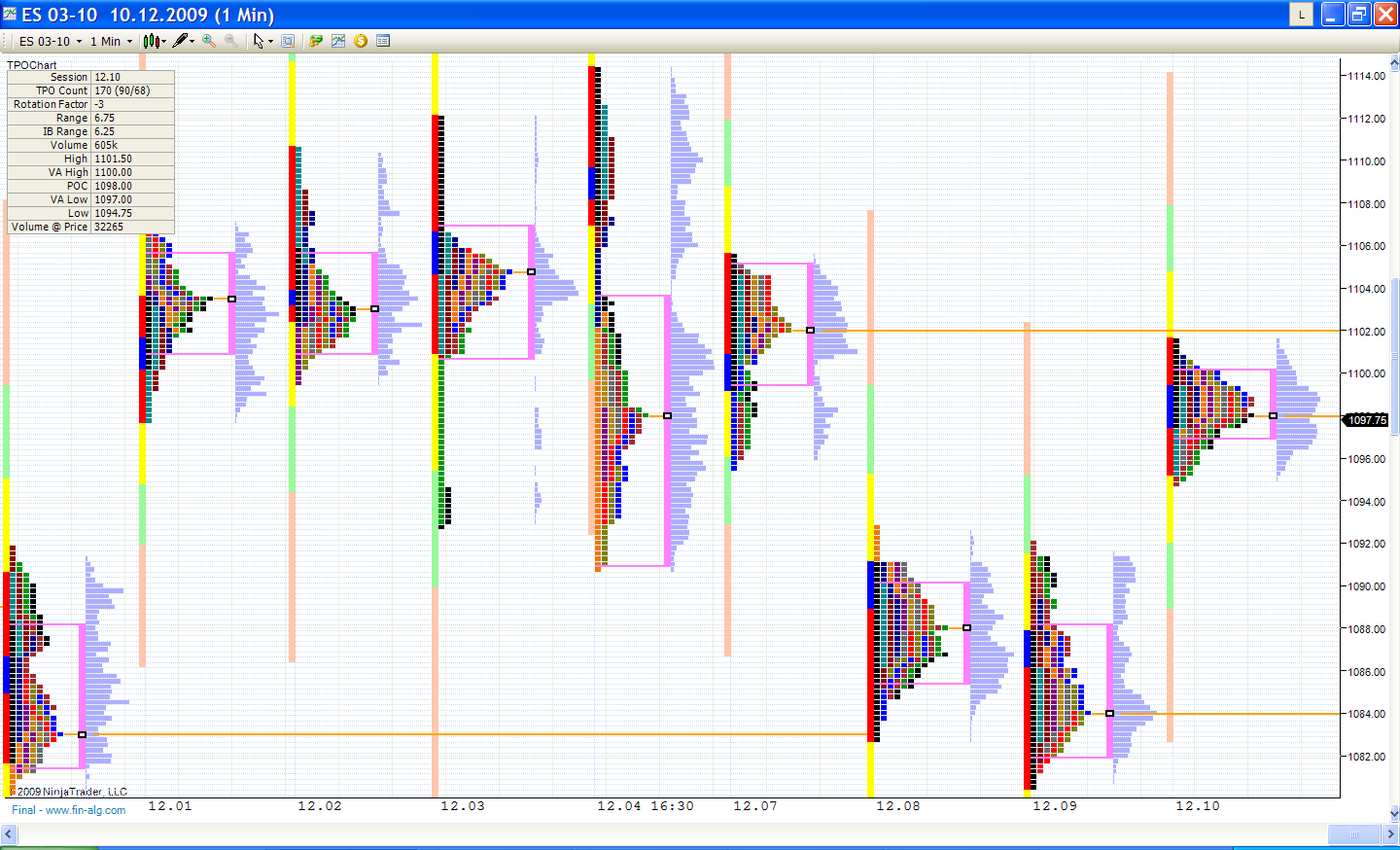Image resolution: width=1400 pixels, height=850 pixels.
Task: Expand the ES 03-10 instrument dropdown
Action: [x=80, y=42]
